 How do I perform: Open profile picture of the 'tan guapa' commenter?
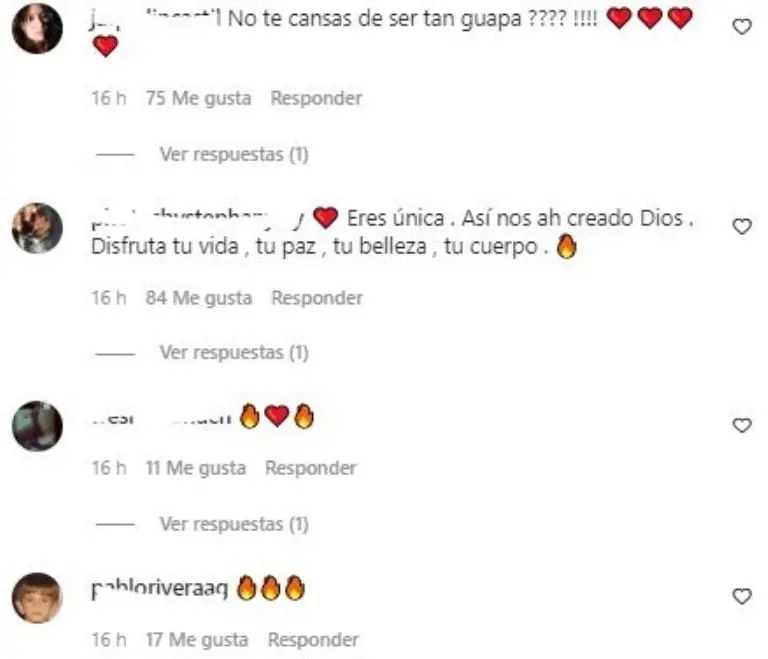pos(37,28)
